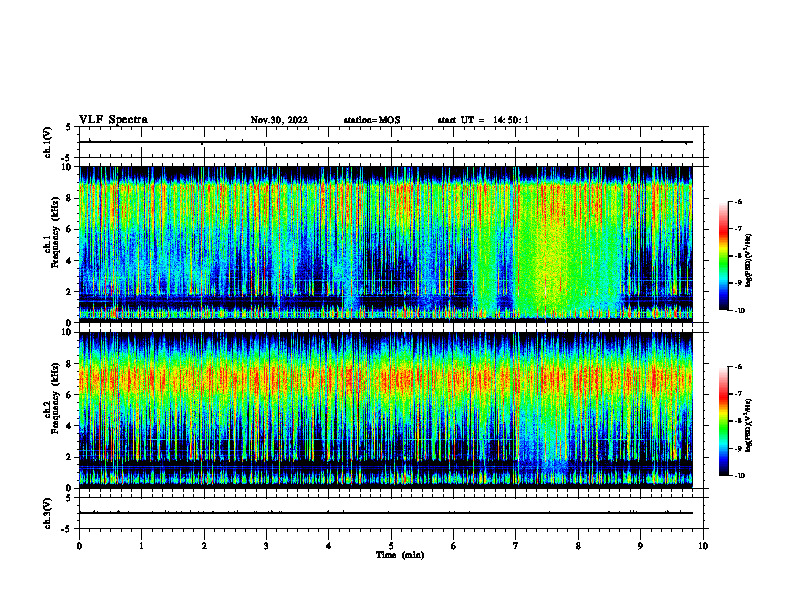Image resolution: width=792 pixels, height=612 pixels.
Task: Click time axis tick label "1"
Action: [x=141, y=546]
